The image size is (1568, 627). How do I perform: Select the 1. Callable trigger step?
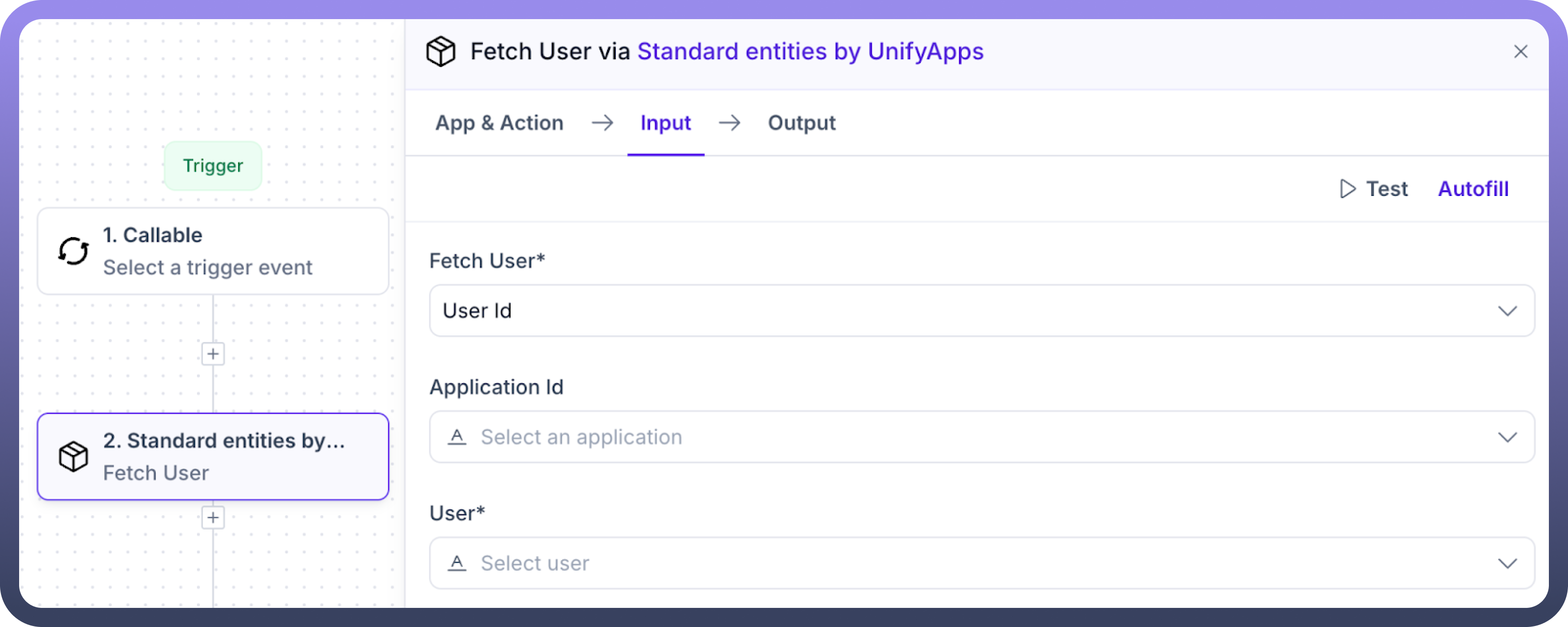click(213, 251)
